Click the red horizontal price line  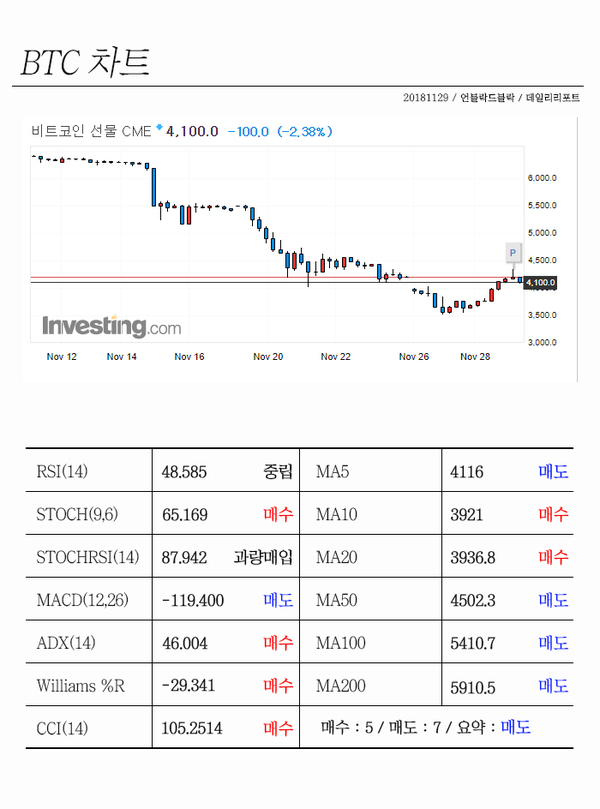coord(277,278)
